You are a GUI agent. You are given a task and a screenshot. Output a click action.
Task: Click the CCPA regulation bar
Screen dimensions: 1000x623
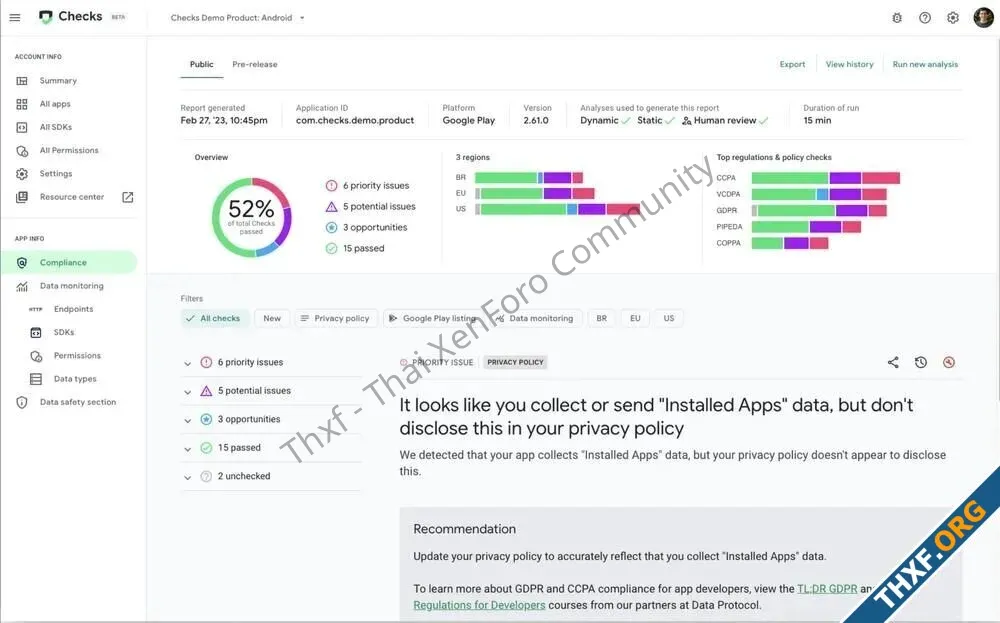click(x=825, y=178)
